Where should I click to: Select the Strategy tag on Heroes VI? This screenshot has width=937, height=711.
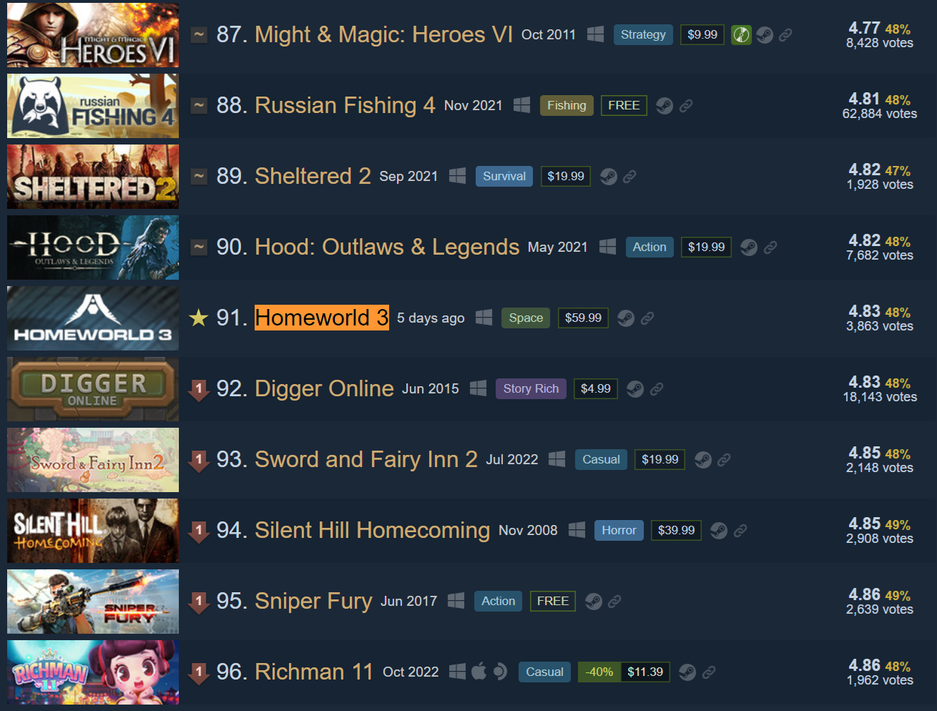click(643, 35)
